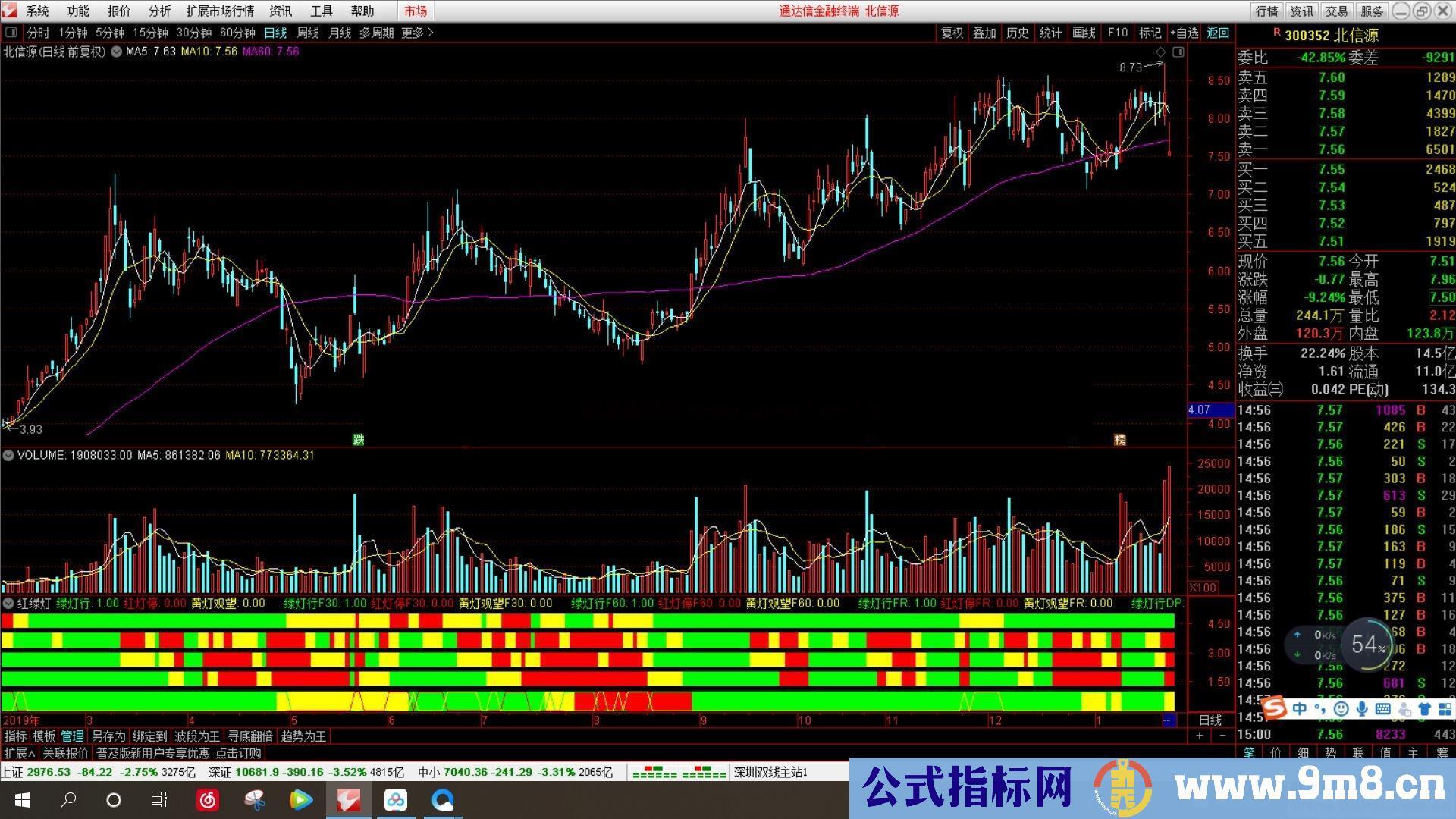Open the snipping scissors app on taskbar
Image resolution: width=1456 pixels, height=819 pixels.
pyautogui.click(x=255, y=799)
